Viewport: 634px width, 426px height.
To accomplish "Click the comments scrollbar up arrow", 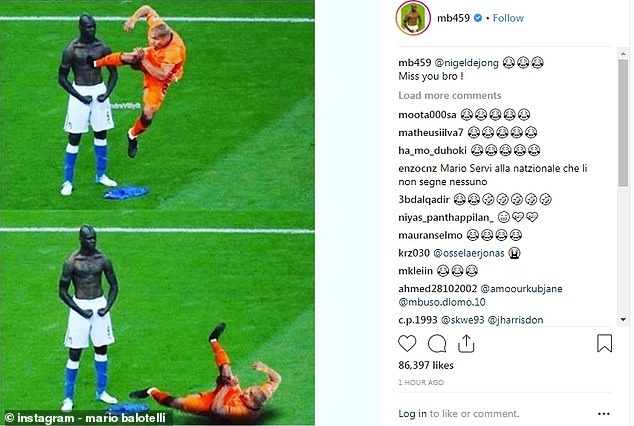I will [x=623, y=54].
